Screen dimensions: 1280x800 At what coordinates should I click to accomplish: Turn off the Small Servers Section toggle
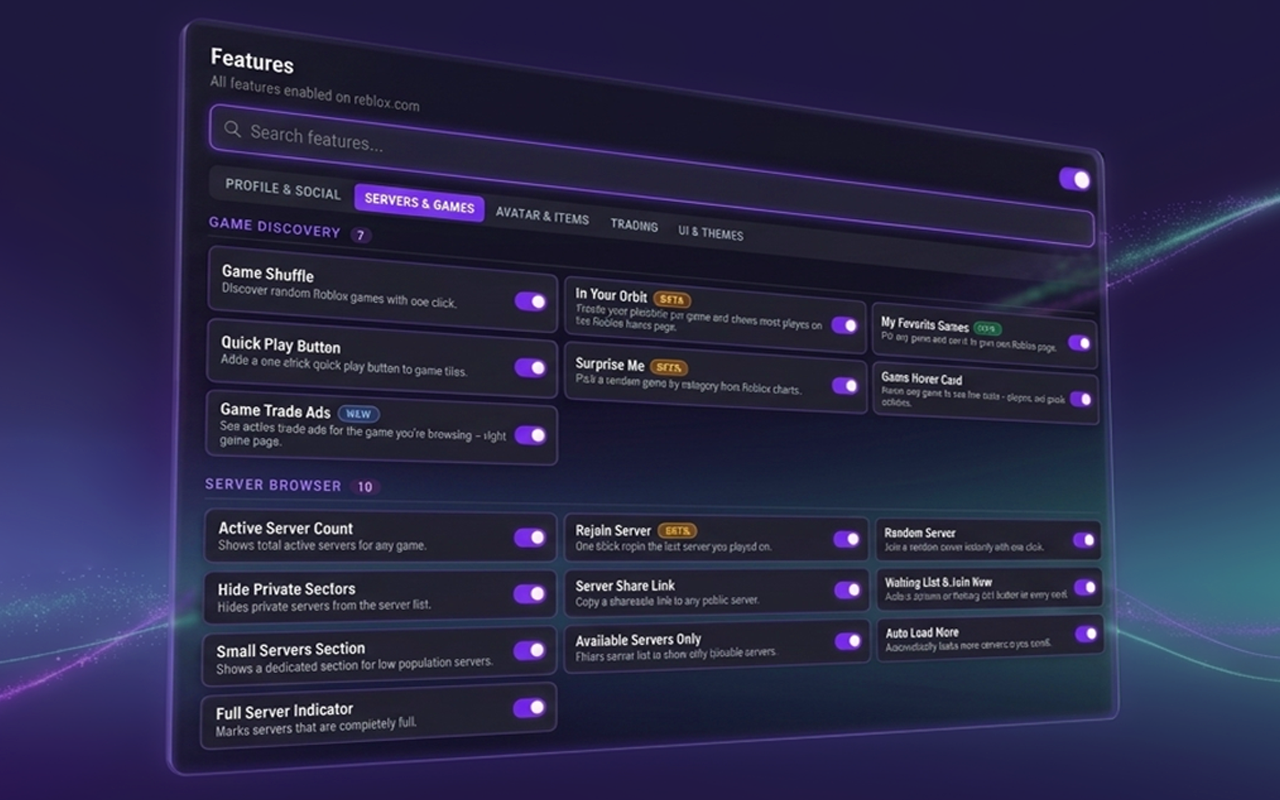529,651
